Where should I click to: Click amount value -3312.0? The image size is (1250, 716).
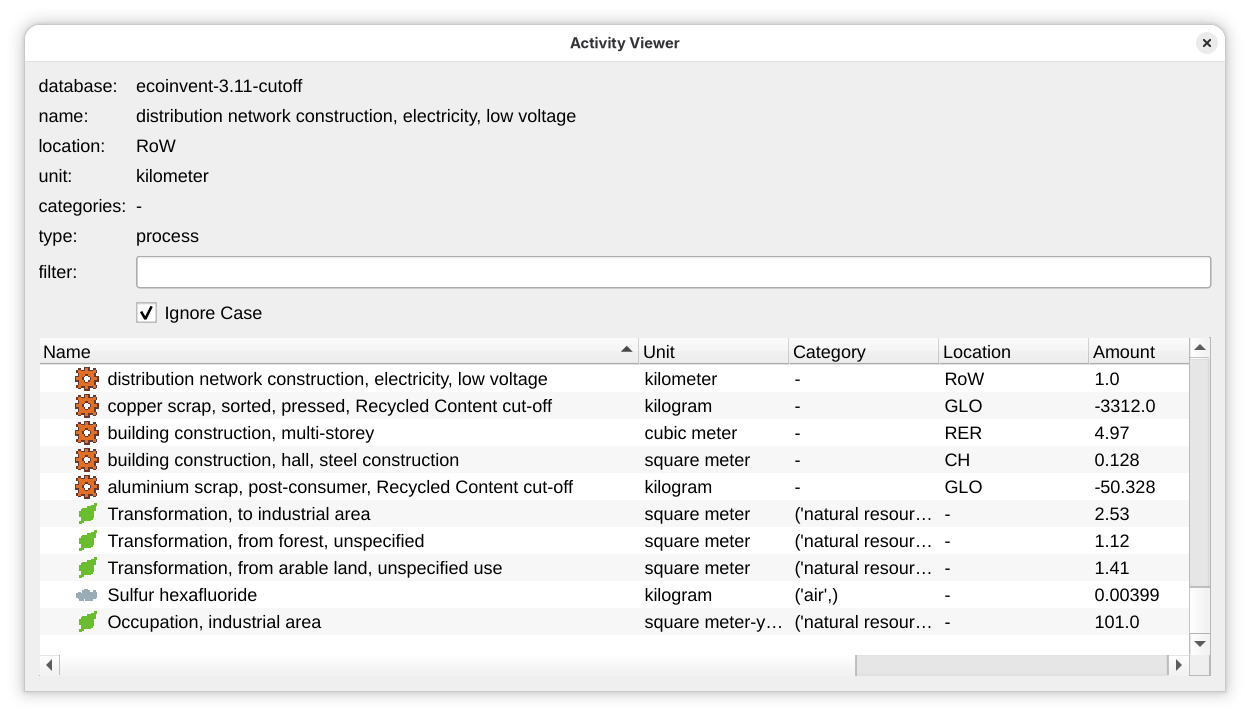(x=1125, y=406)
